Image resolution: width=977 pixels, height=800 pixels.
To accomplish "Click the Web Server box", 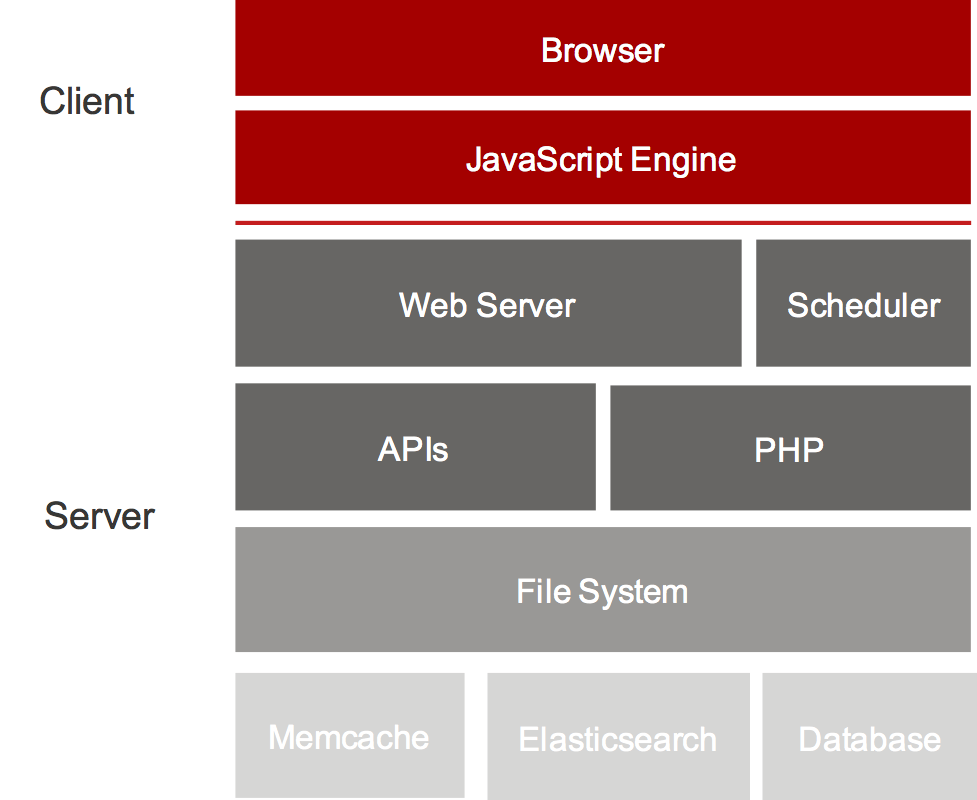I will click(488, 303).
